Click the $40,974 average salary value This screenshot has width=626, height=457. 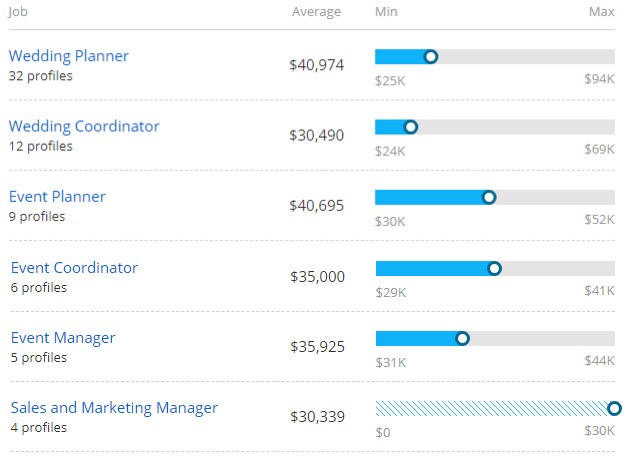point(316,65)
